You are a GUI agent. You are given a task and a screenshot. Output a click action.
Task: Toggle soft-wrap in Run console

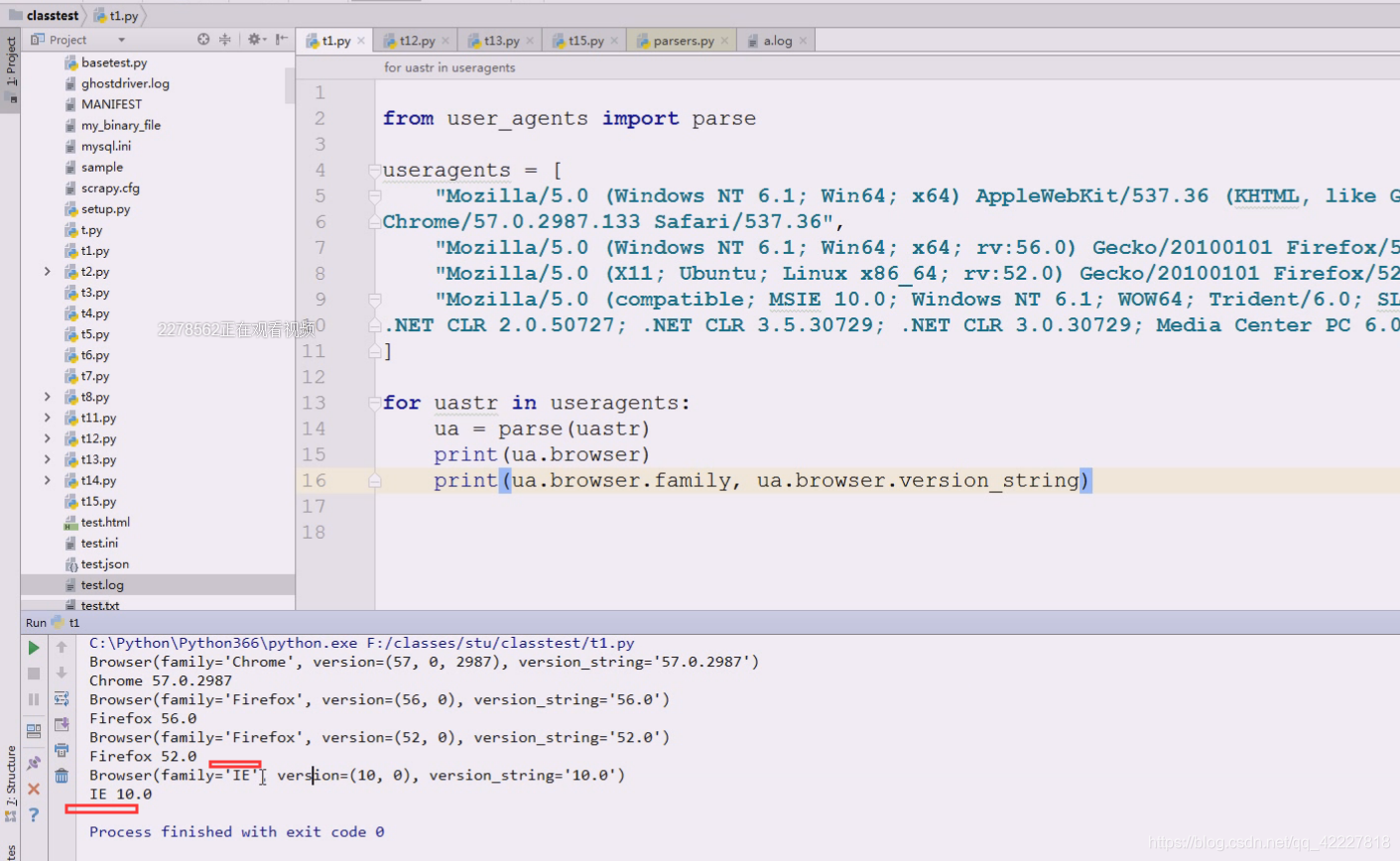[x=62, y=699]
